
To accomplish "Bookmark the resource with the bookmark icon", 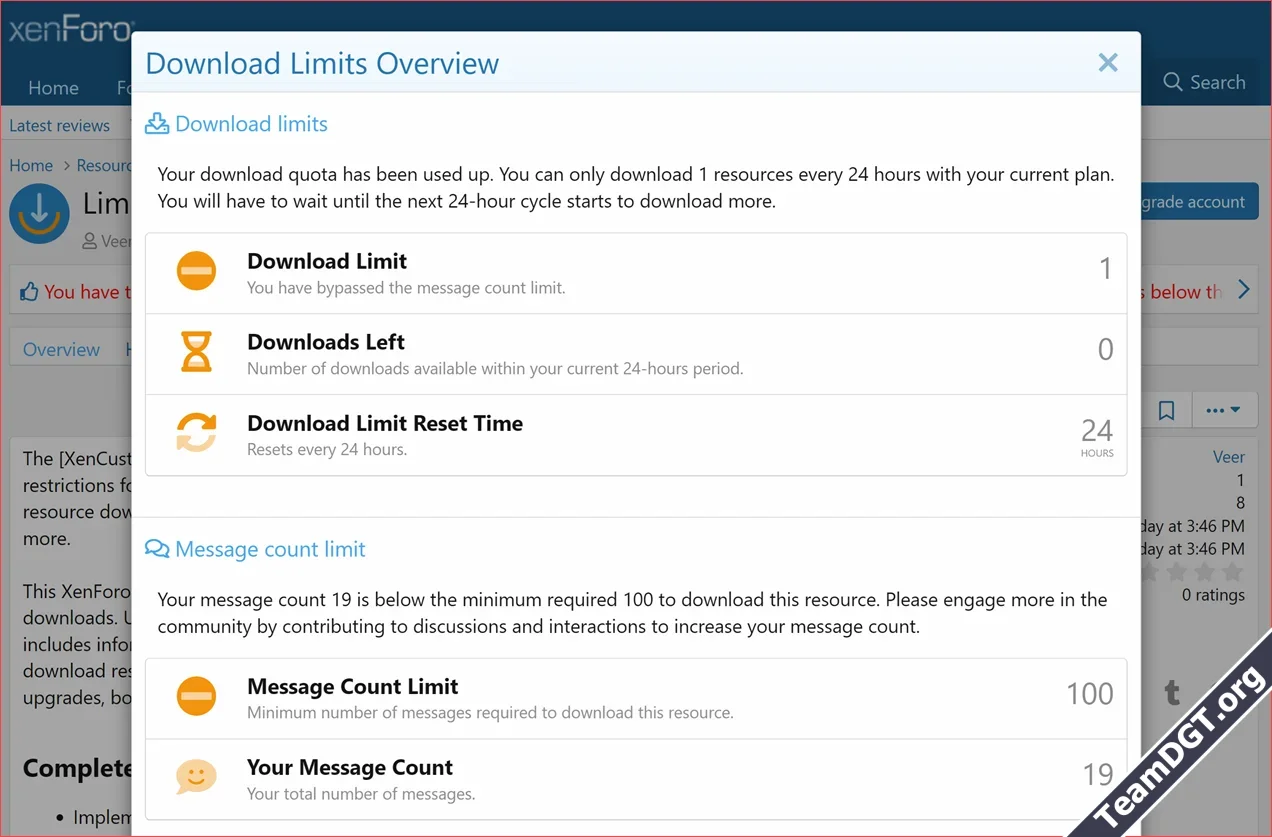I will click(x=1166, y=410).
